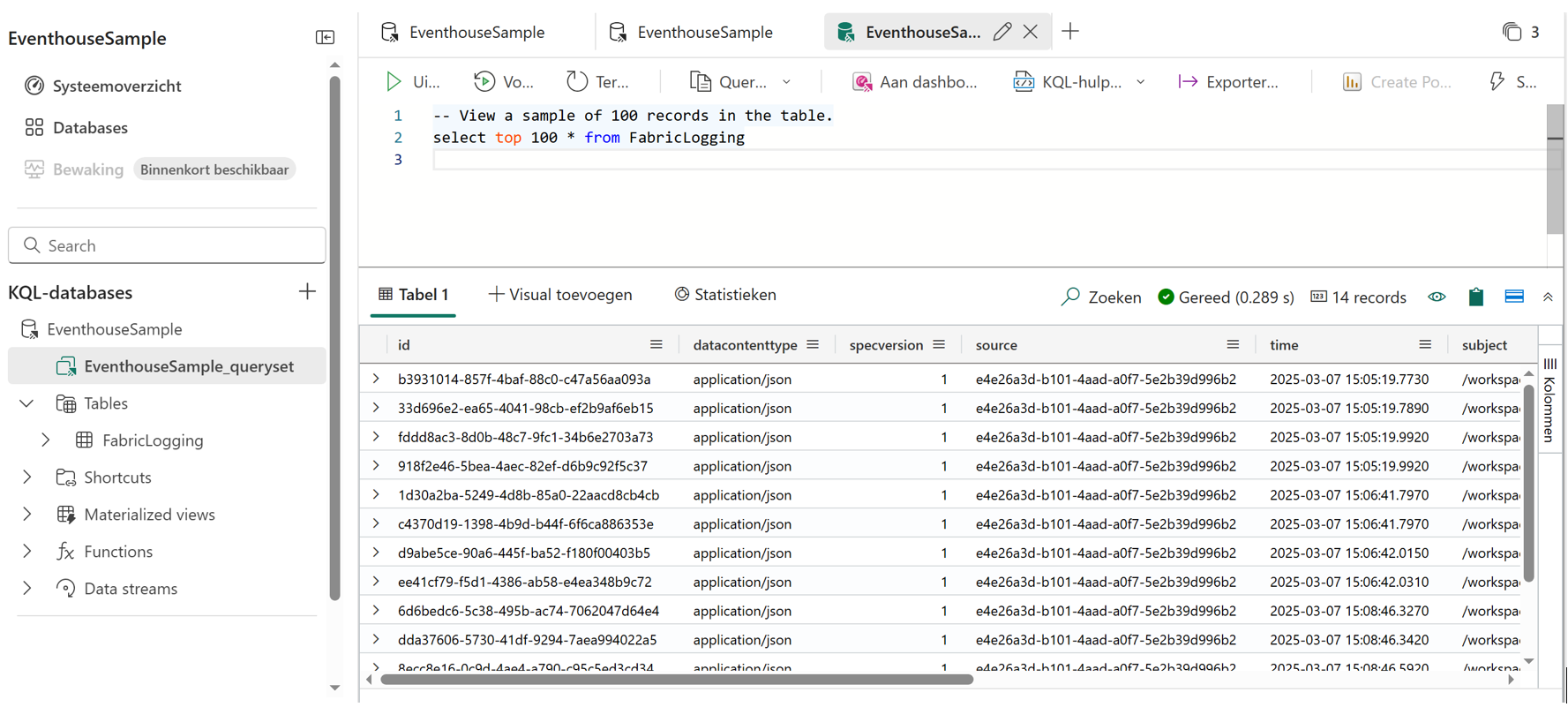Open EventhouseSample_queryset item
This screenshot has height=707, width=1568.
coord(167,365)
